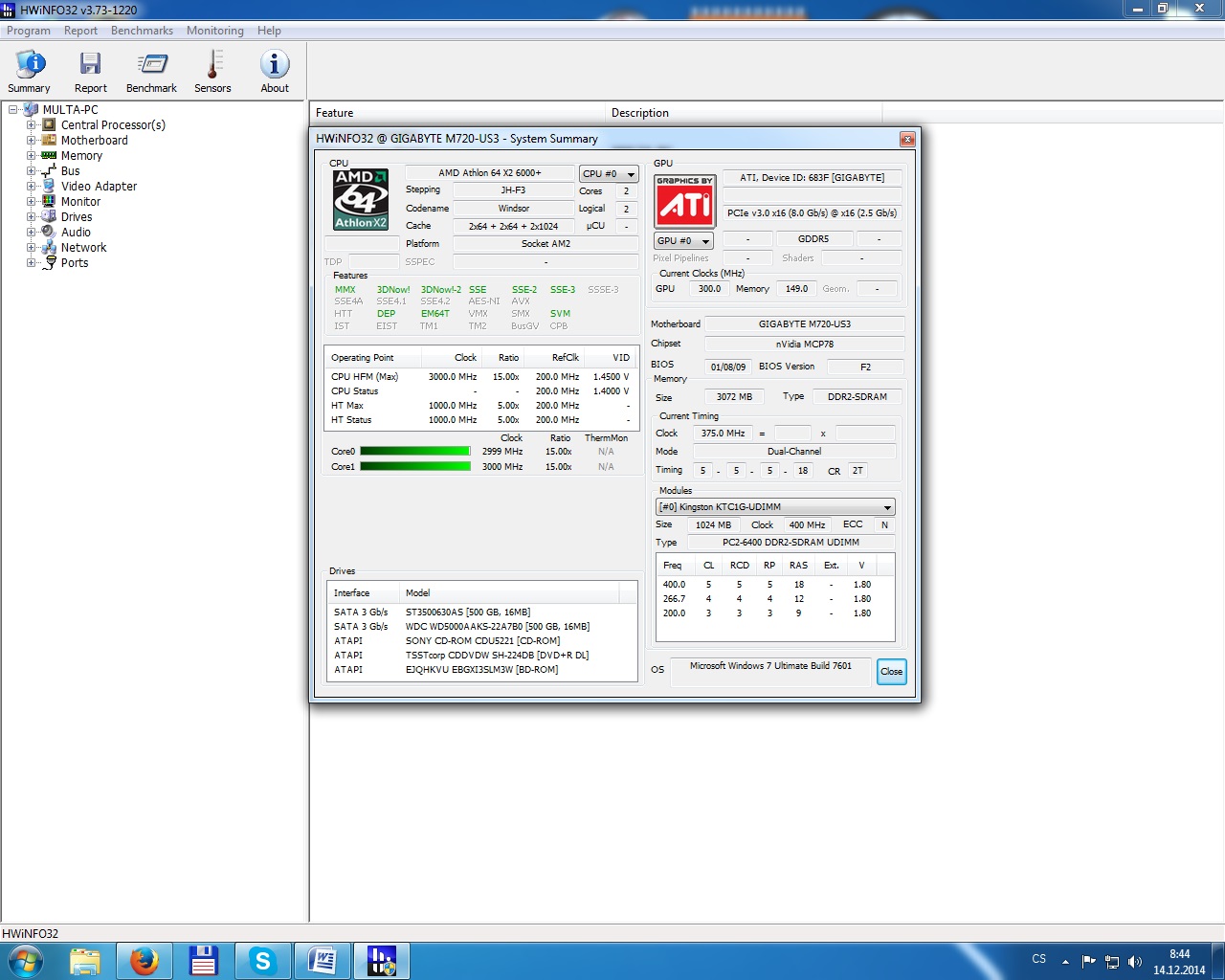Image resolution: width=1225 pixels, height=980 pixels.
Task: Click the Video Adapter tree icon
Action: (x=49, y=186)
